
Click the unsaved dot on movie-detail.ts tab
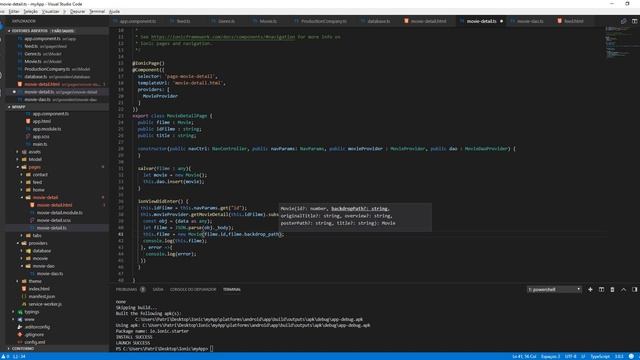[x=501, y=21]
